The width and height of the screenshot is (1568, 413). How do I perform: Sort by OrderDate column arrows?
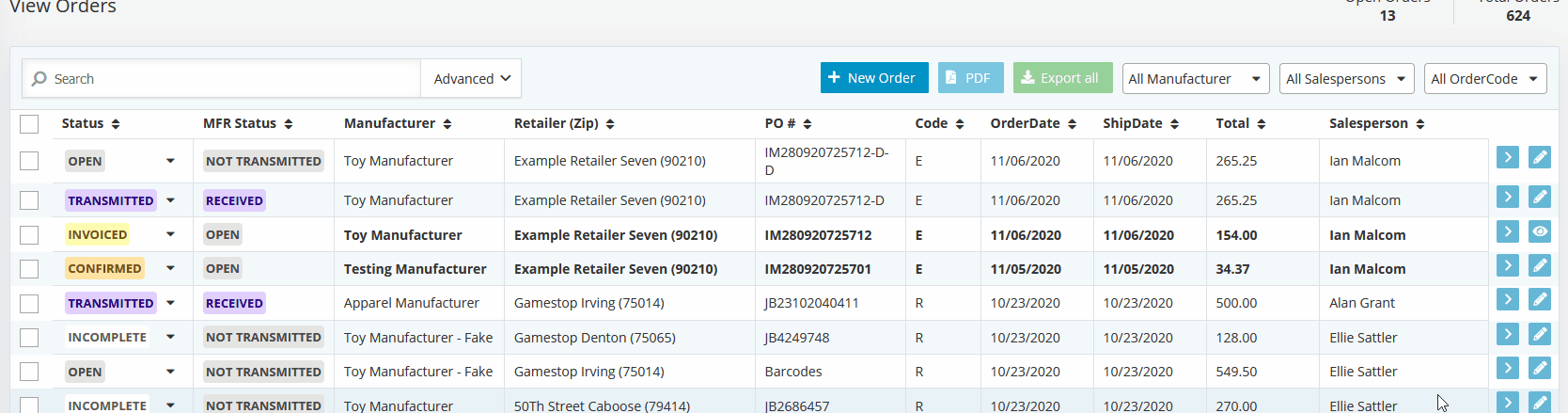pyautogui.click(x=1072, y=124)
